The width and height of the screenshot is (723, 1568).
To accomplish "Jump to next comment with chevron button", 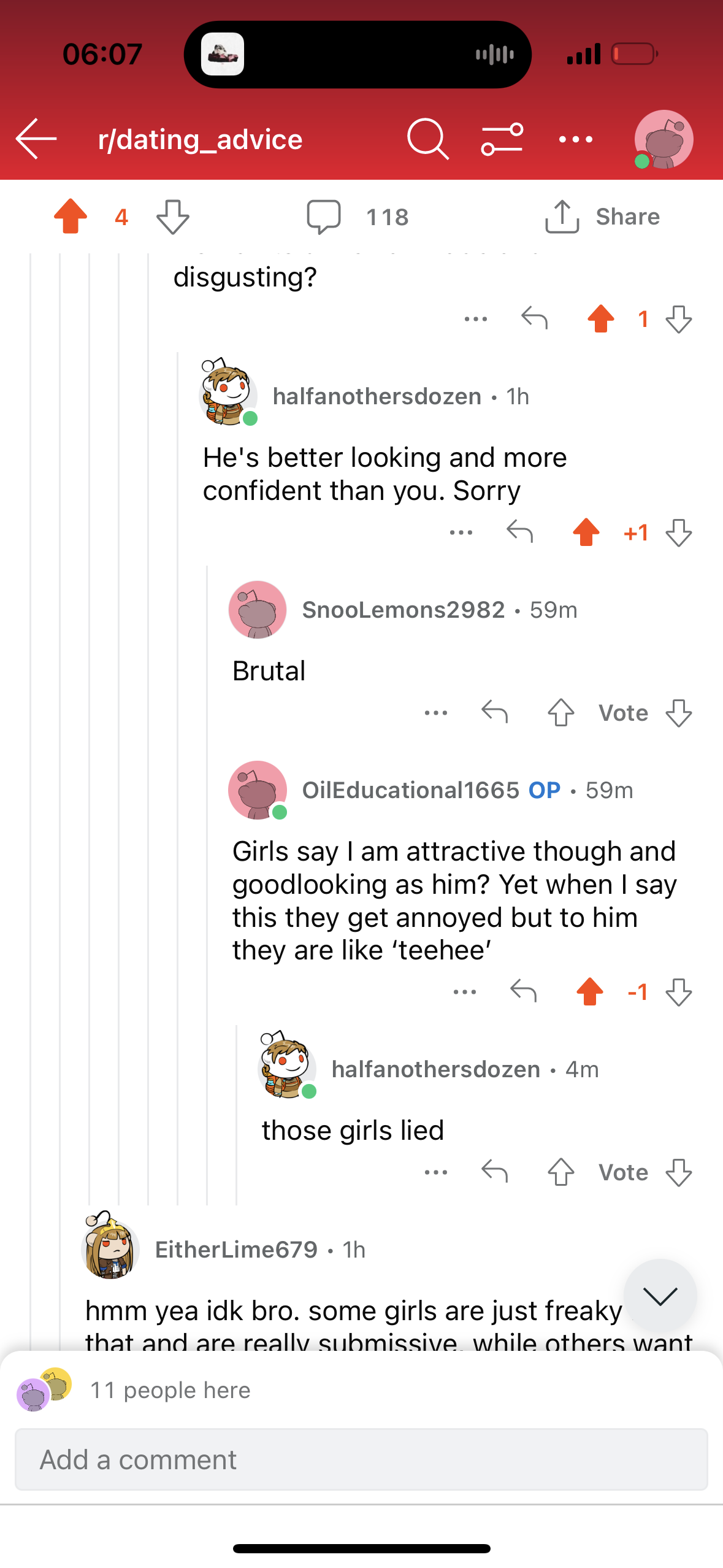I will click(x=660, y=1296).
